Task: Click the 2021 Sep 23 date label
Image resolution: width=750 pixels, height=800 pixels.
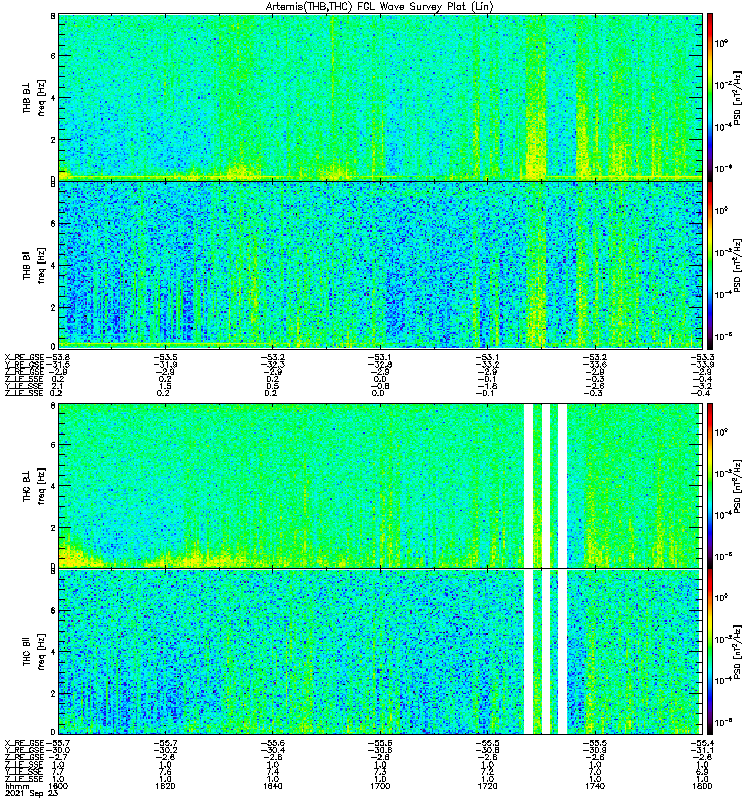Action: click(x=25, y=795)
